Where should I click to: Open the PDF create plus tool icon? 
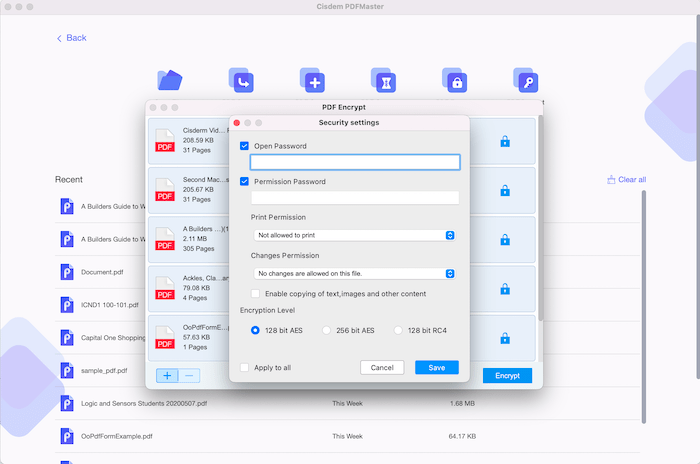tap(312, 80)
